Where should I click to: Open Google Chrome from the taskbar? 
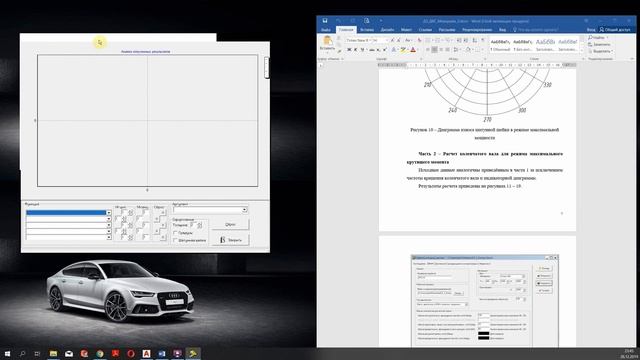tap(100, 353)
